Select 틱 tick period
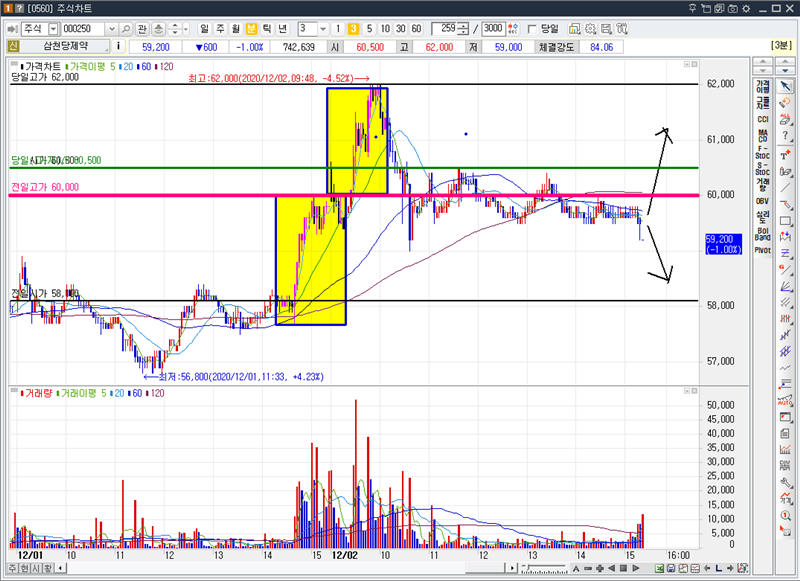This screenshot has width=800, height=581. (267, 29)
